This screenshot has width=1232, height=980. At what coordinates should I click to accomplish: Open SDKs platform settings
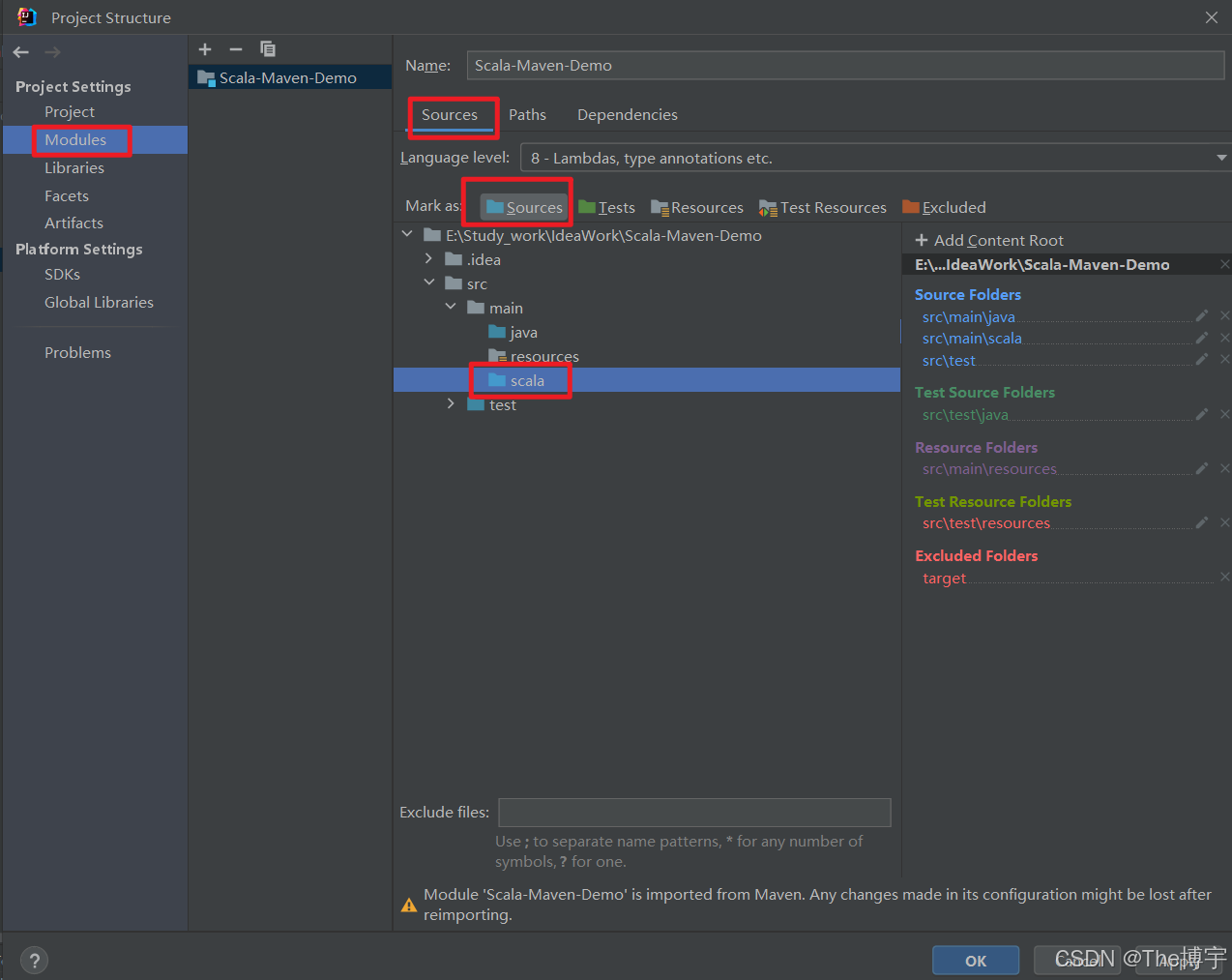coord(62,275)
